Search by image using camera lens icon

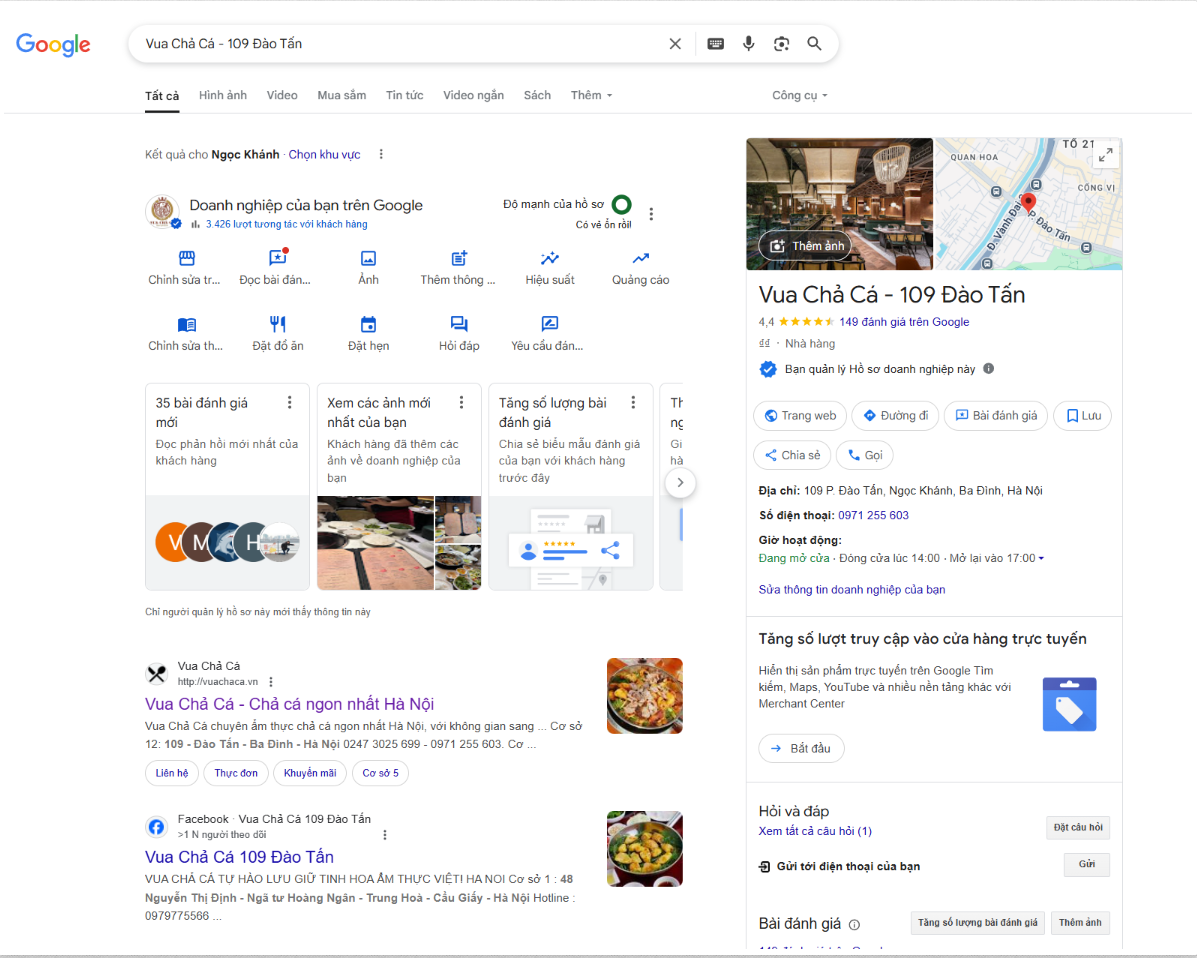click(x=781, y=44)
